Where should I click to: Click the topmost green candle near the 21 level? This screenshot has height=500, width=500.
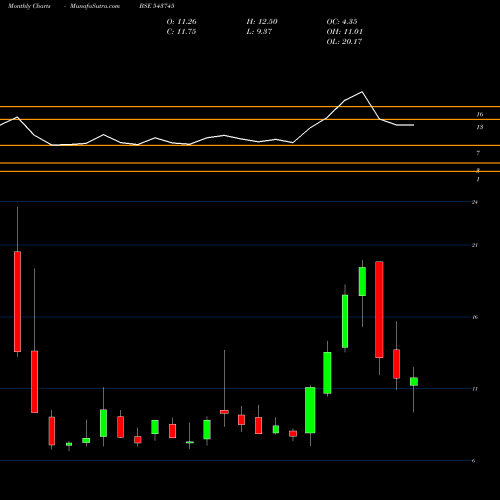click(362, 281)
